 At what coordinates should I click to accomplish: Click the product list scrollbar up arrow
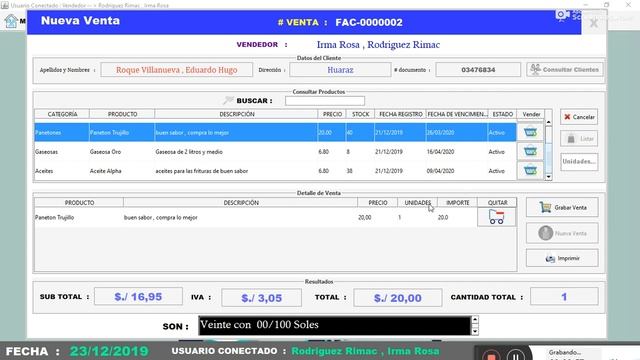point(549,122)
